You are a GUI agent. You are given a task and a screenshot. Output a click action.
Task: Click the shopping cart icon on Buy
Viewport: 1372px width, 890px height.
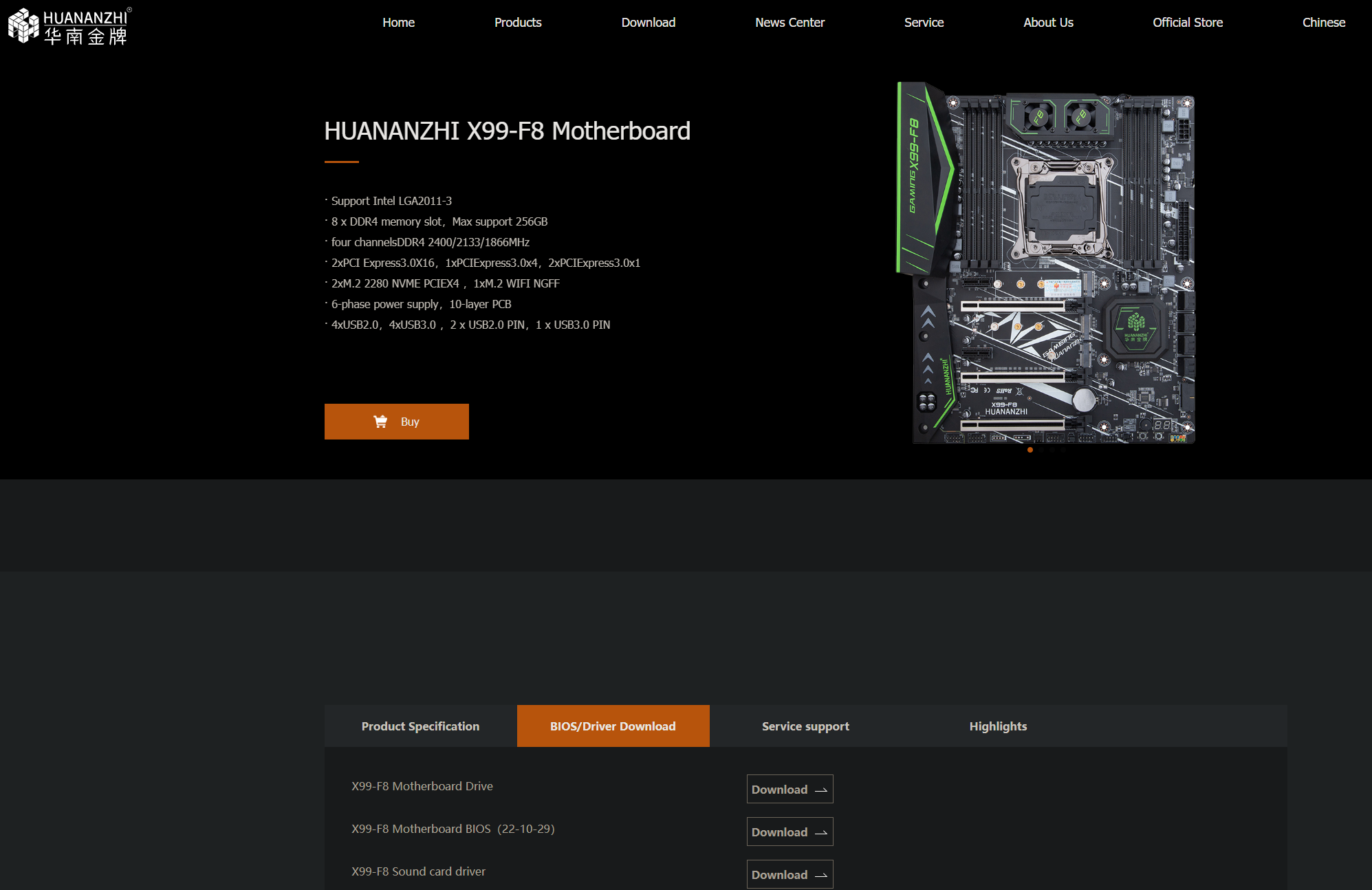pos(380,422)
